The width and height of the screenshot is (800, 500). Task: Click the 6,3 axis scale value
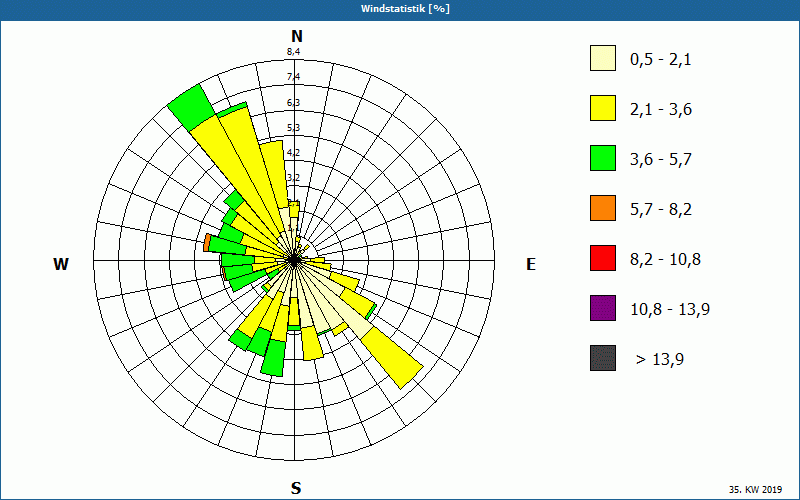(293, 103)
